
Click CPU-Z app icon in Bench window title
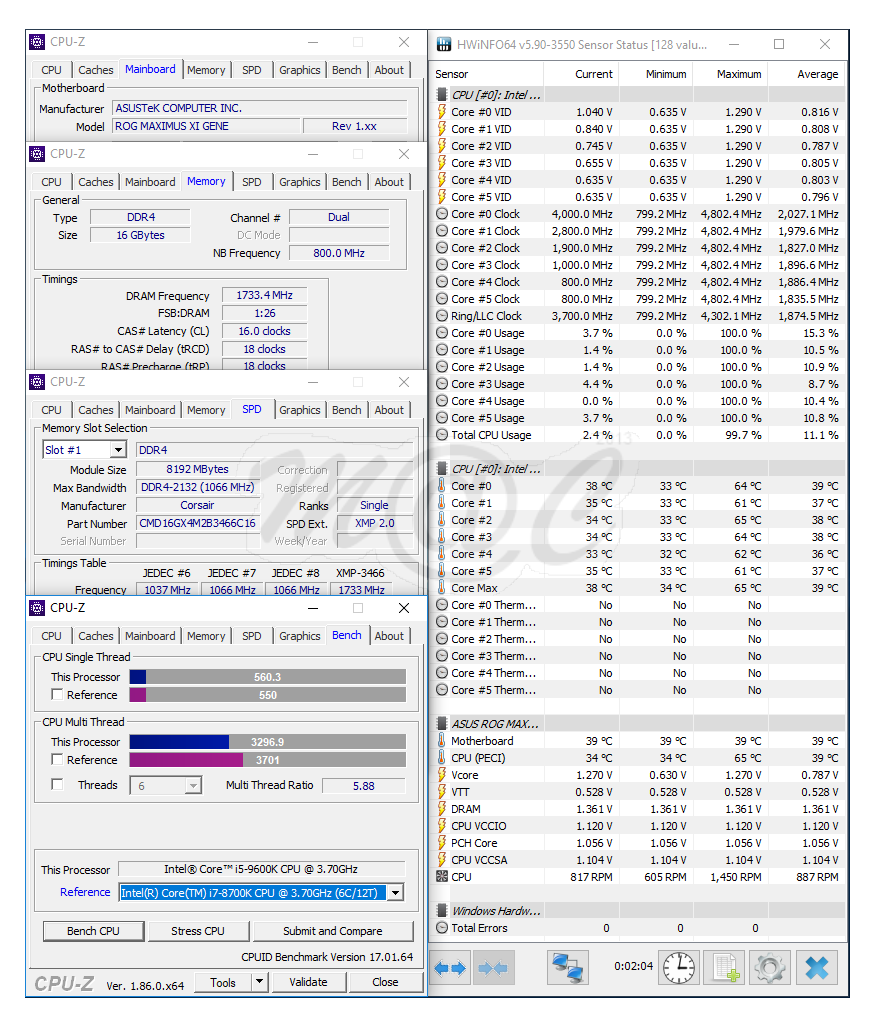pos(37,607)
